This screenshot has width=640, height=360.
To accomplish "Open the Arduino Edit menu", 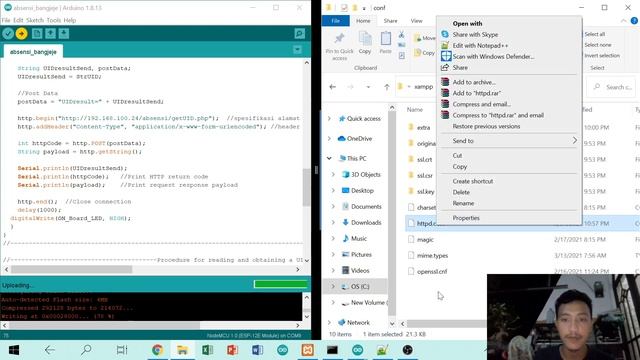I will (x=18, y=20).
